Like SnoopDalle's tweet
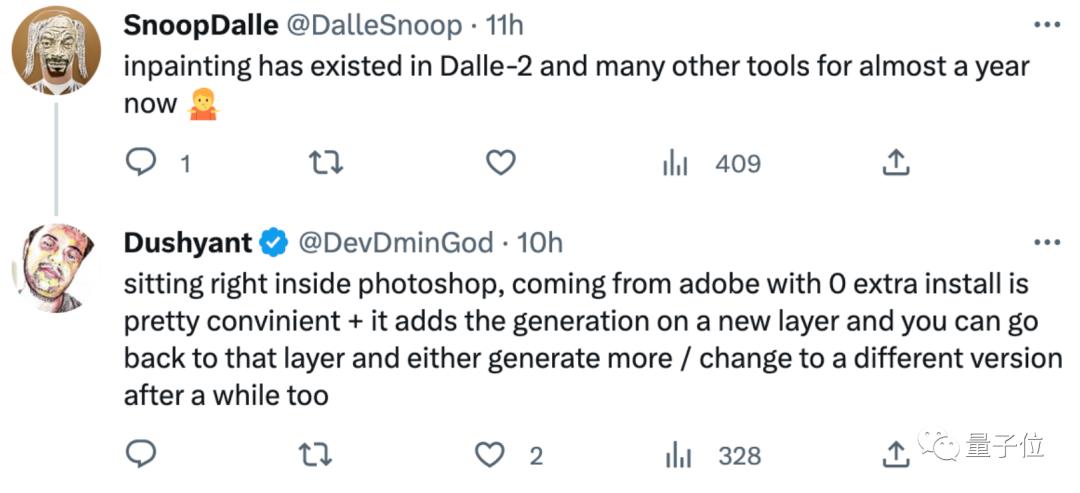Image resolution: width=1080 pixels, height=493 pixels. [499, 163]
